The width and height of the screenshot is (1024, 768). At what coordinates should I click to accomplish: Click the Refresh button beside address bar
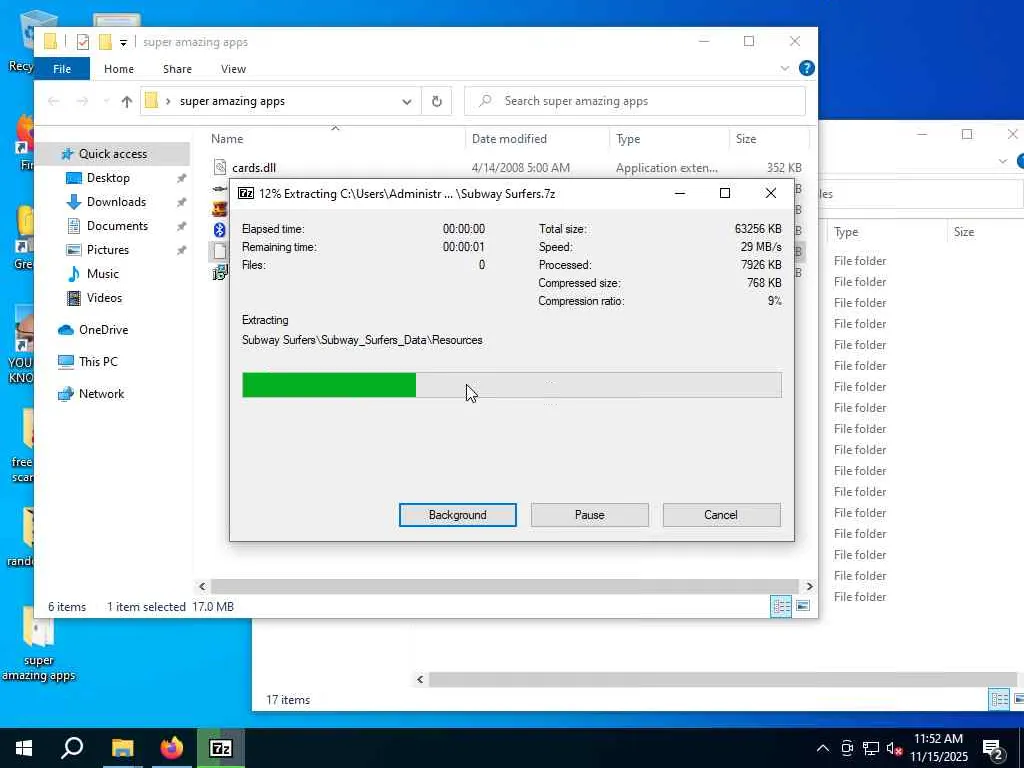pyautogui.click(x=437, y=101)
